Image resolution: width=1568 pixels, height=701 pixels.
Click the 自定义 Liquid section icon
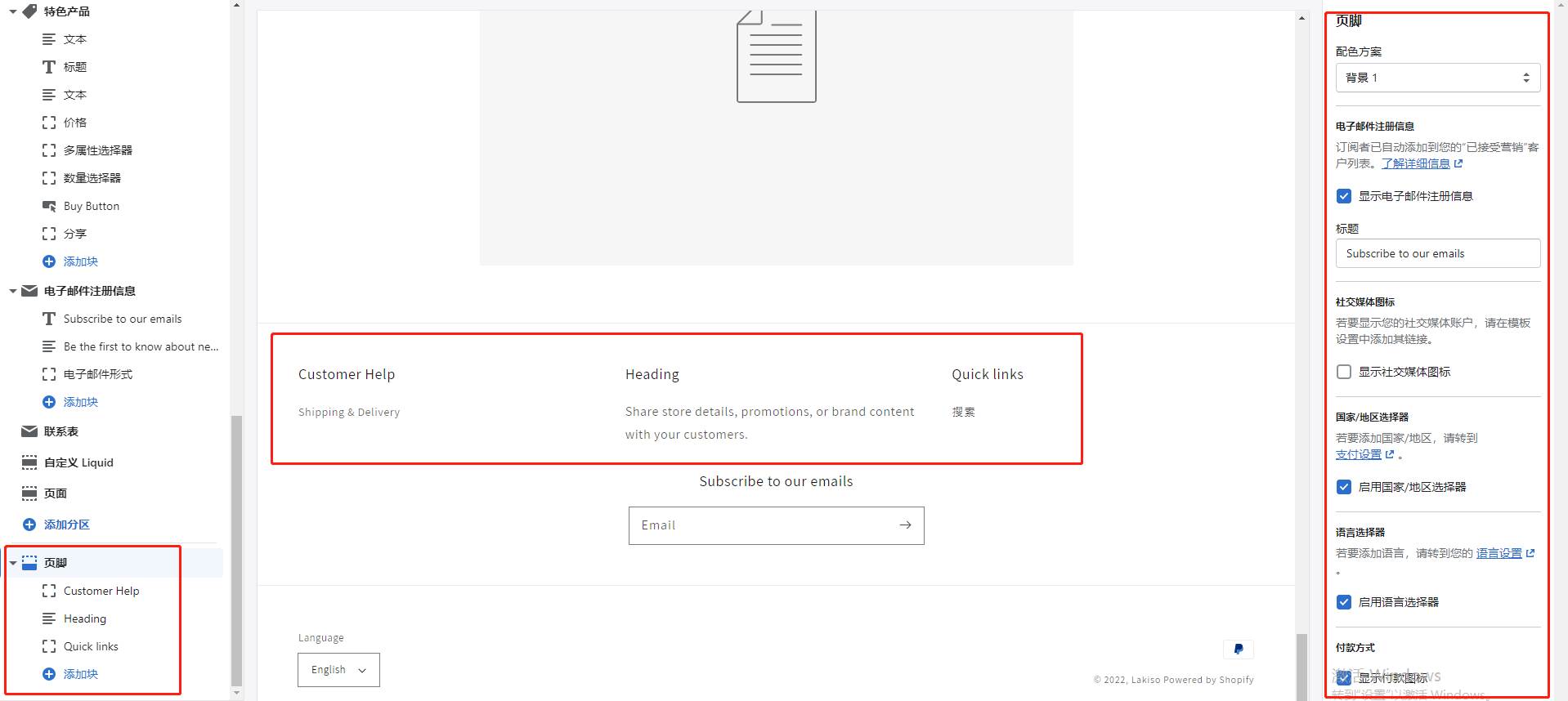[x=29, y=462]
